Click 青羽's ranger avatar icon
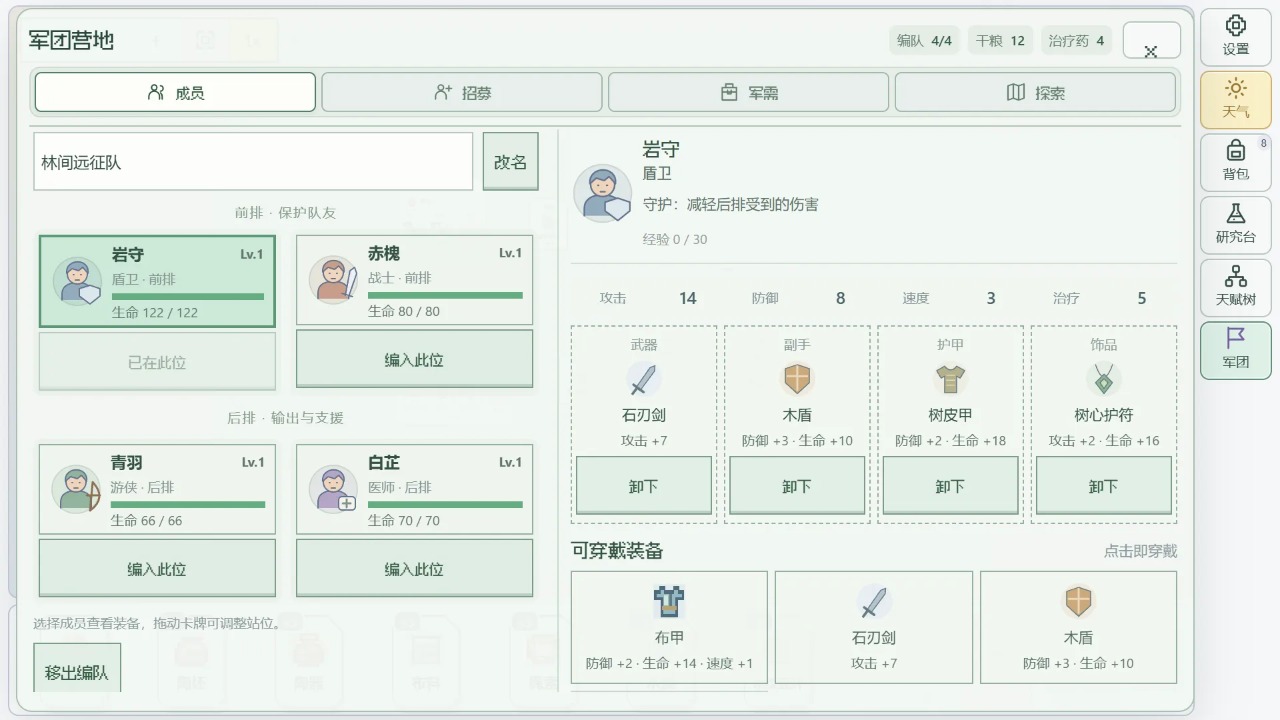This screenshot has width=1280, height=720. click(76, 489)
